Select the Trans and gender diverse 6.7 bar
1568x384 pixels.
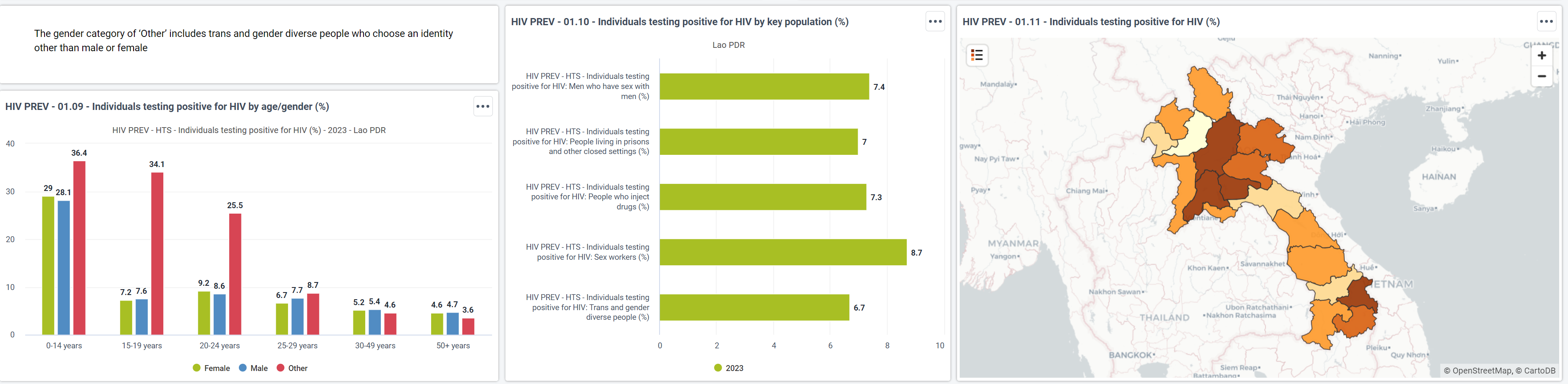coord(754,307)
